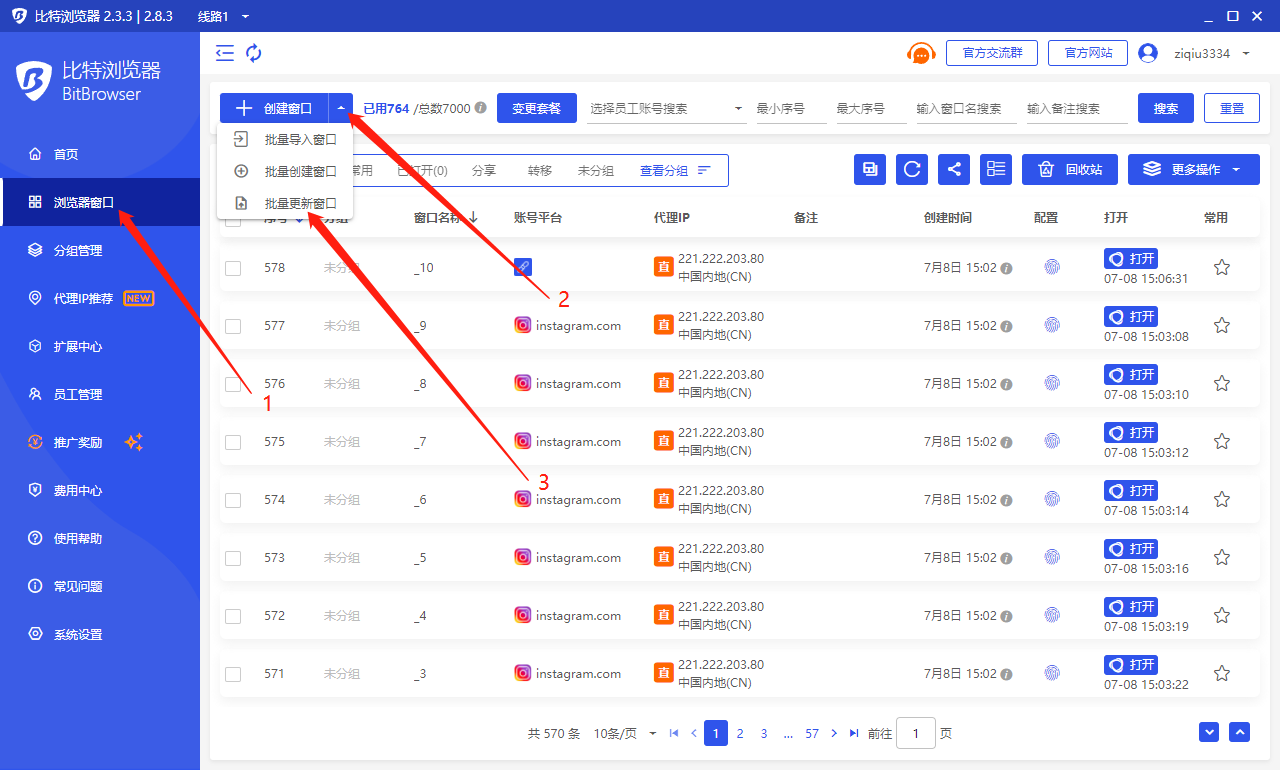Screen dimensions: 1280x770
Task: Click the 搜索 button
Action: pyautogui.click(x=1165, y=108)
